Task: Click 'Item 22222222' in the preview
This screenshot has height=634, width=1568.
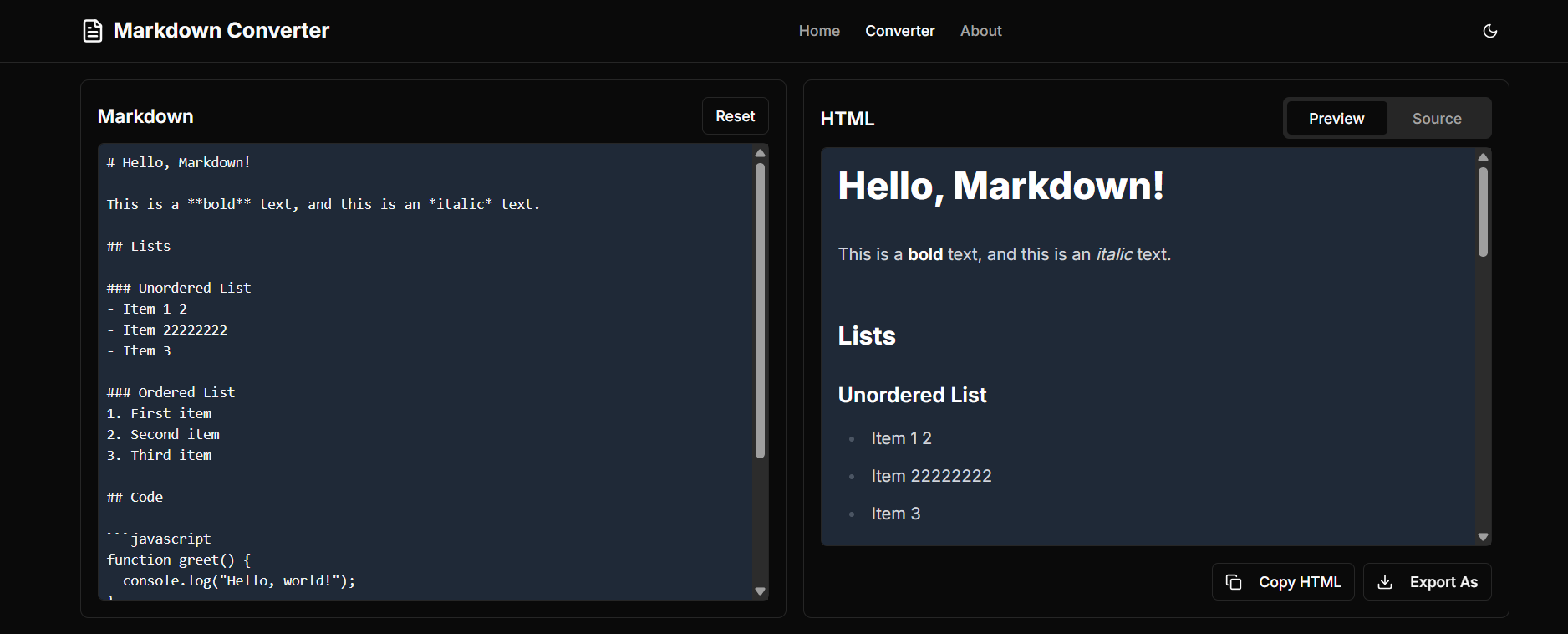Action: tap(931, 476)
